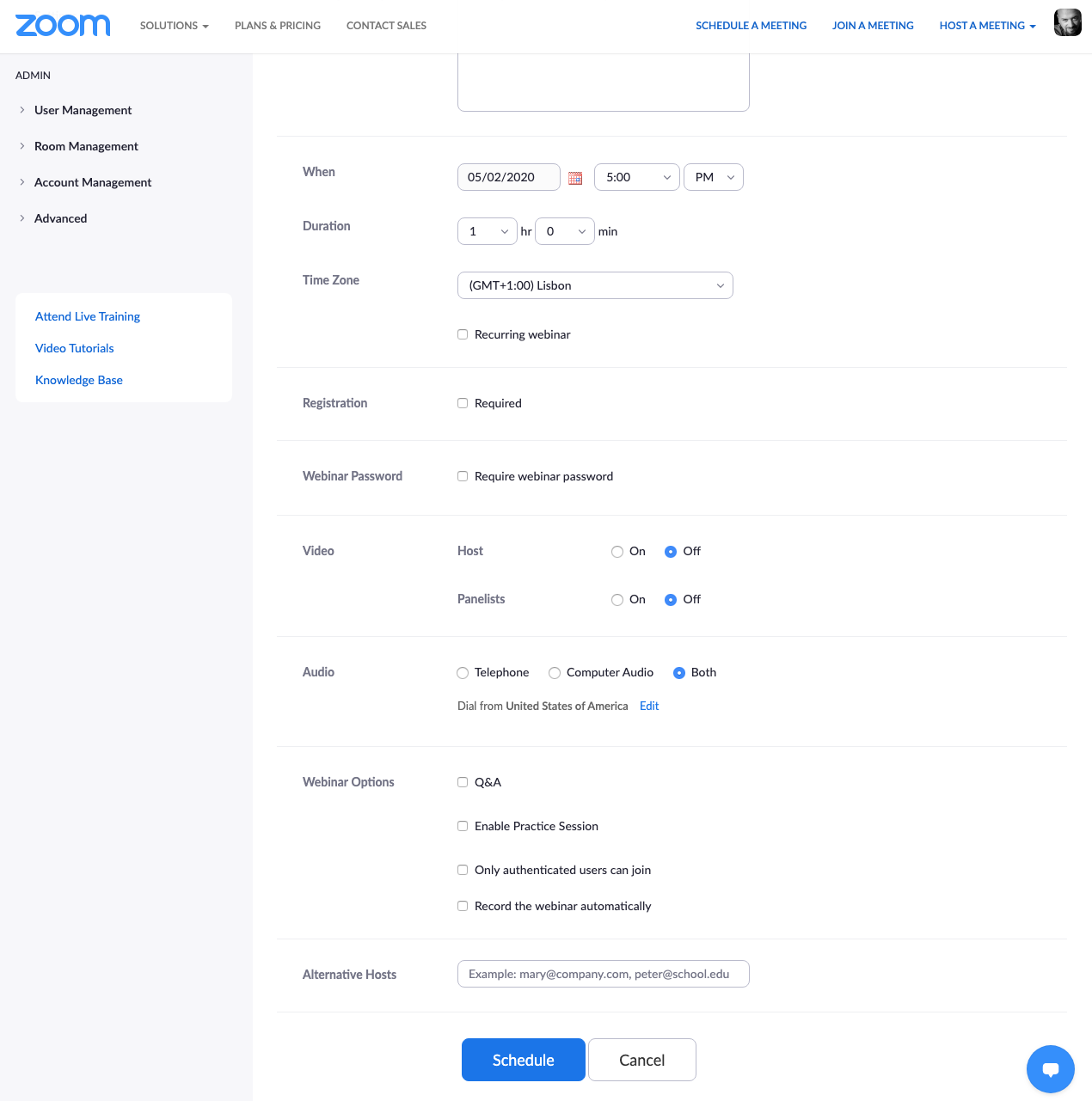The height and width of the screenshot is (1101, 1092).
Task: Open the duration minutes dropdown
Action: (565, 231)
